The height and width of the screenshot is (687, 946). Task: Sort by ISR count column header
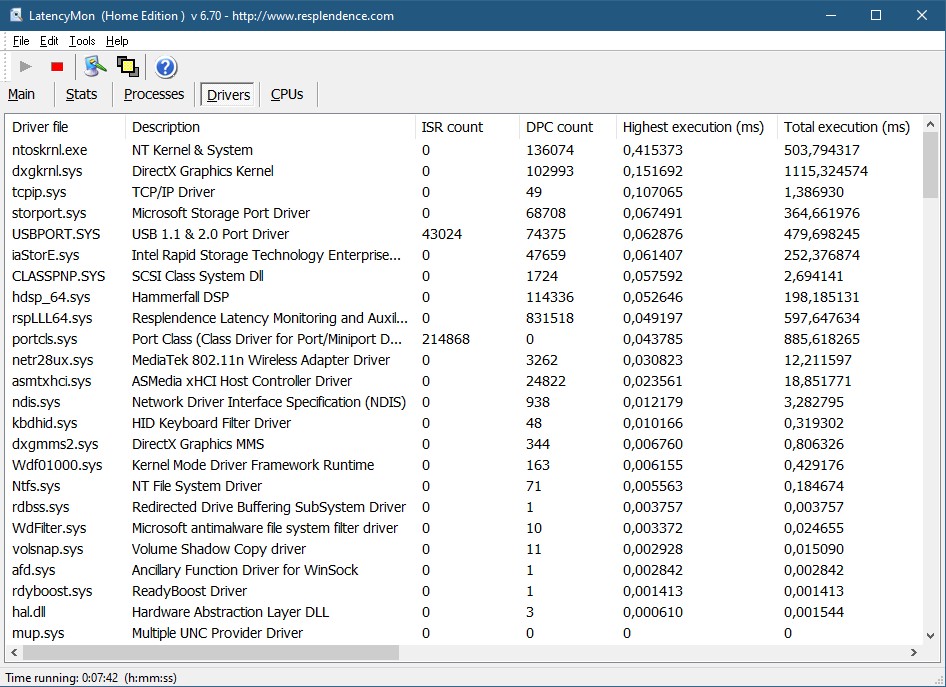(452, 127)
